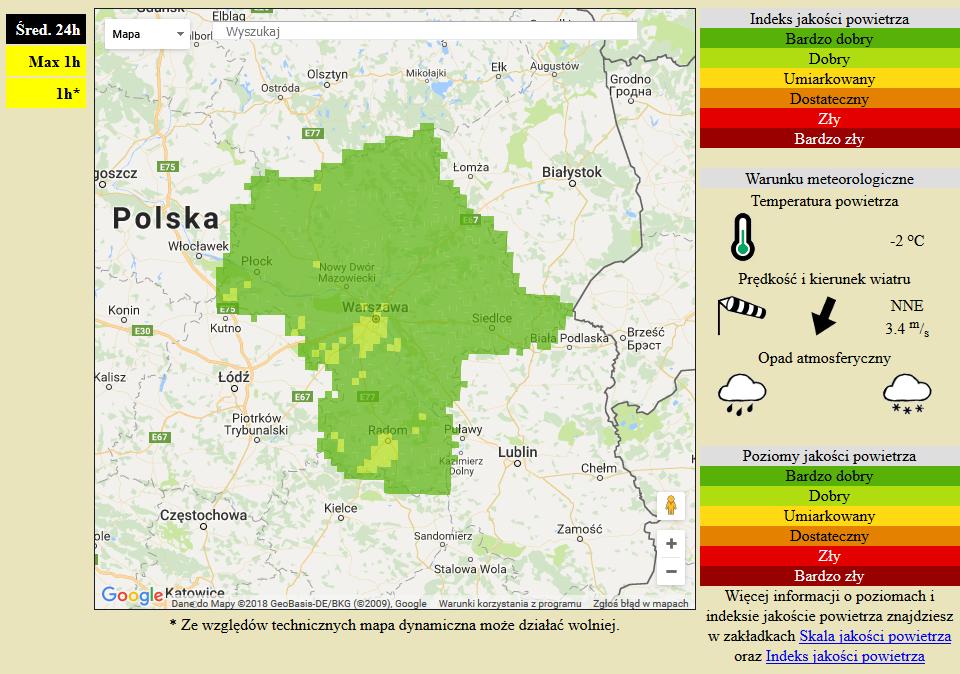960x674 pixels.
Task: Click the Płock city label on map
Action: coord(257,261)
